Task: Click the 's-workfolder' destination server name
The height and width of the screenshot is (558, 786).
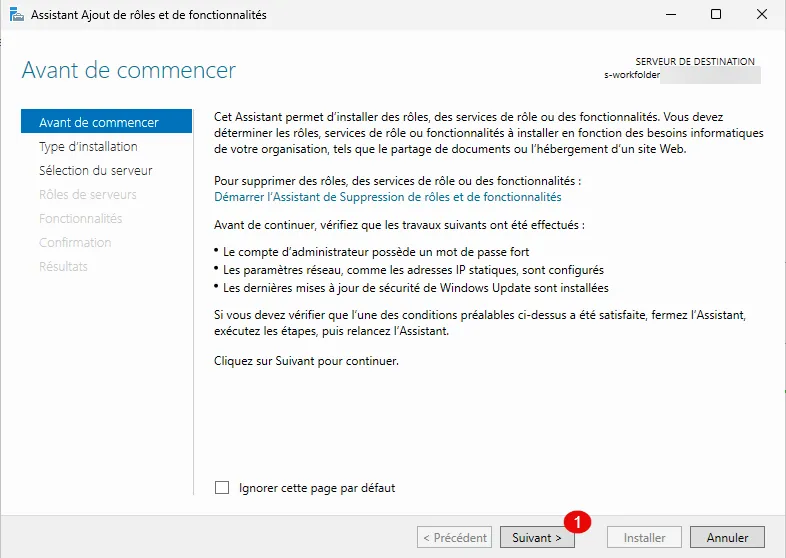Action: point(630,75)
